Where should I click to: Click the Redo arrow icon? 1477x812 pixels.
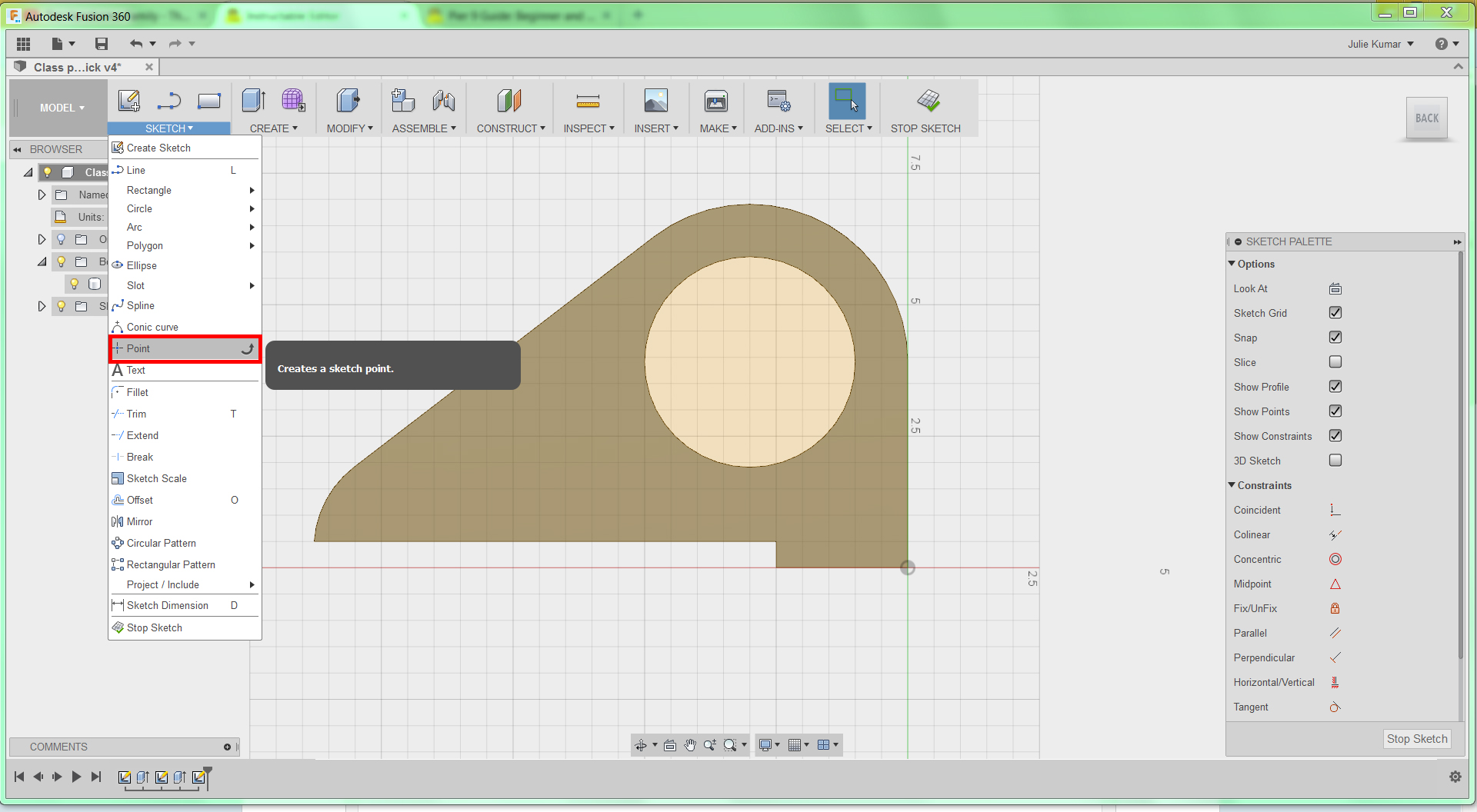click(x=175, y=44)
